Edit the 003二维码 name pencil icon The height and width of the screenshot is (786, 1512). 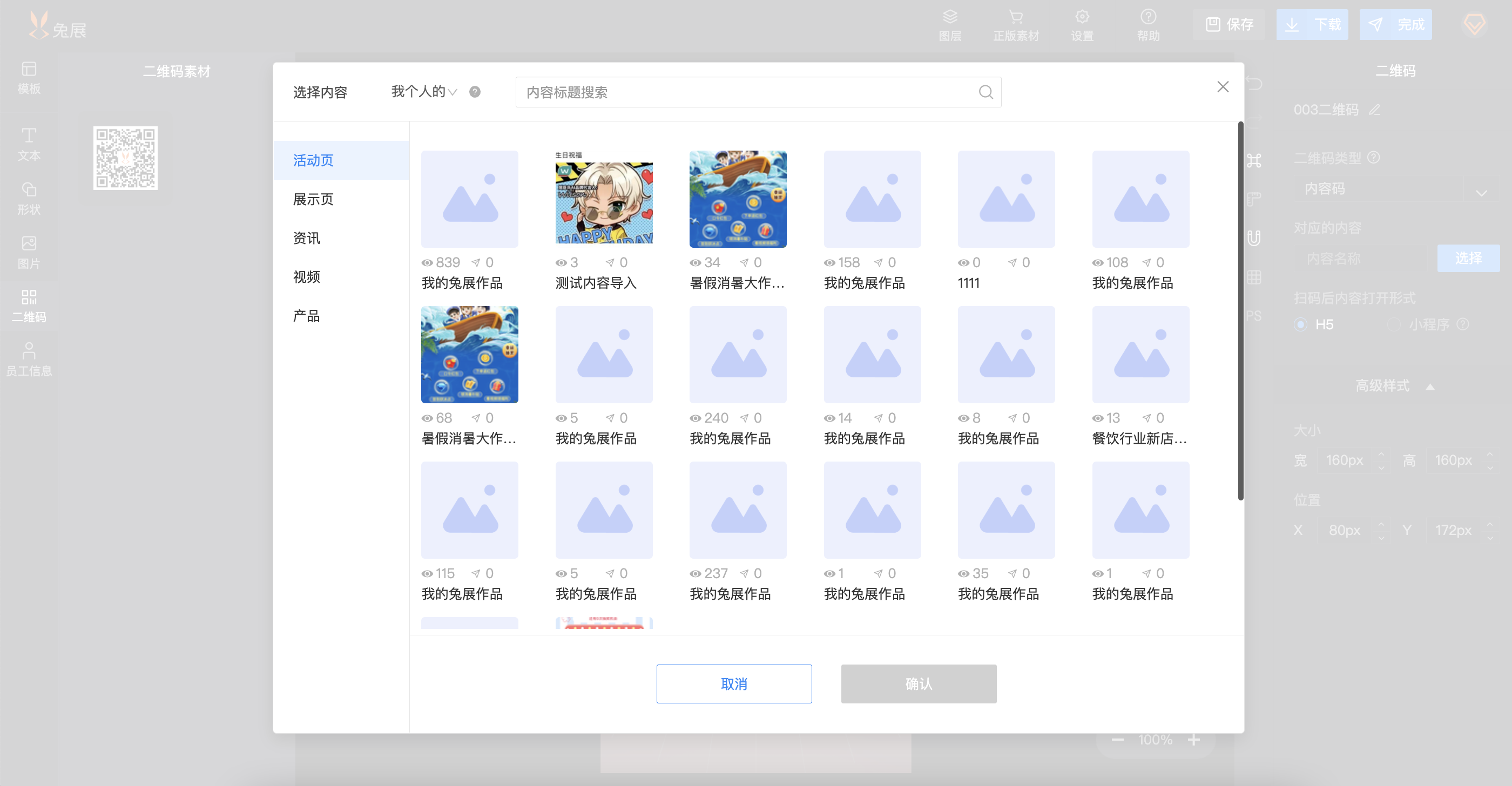1374,110
